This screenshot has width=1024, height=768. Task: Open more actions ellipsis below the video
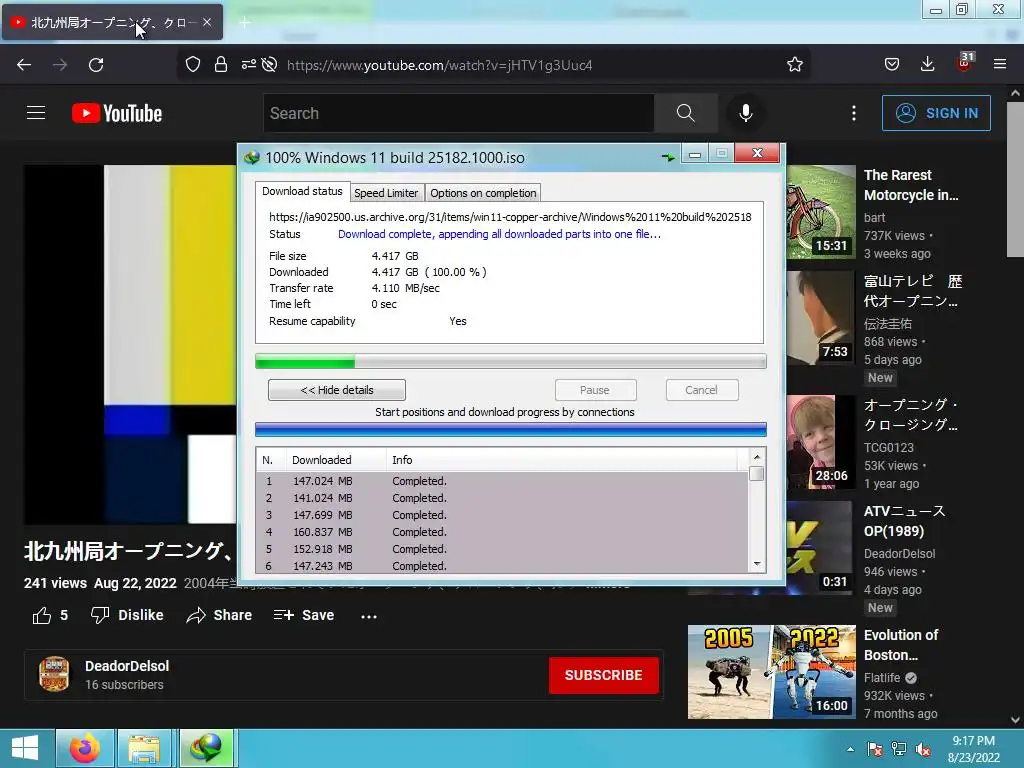[x=369, y=616]
